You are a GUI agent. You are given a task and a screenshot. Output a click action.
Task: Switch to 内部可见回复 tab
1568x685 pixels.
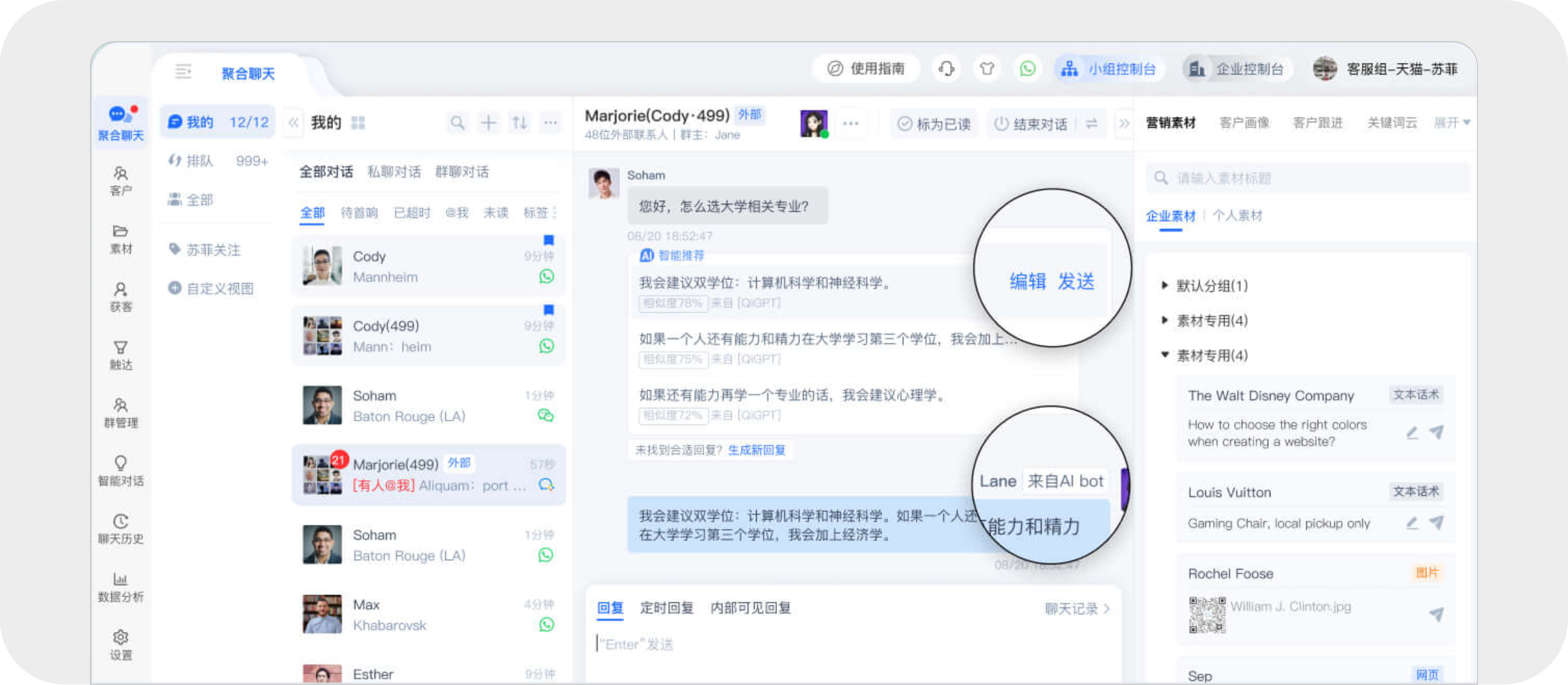750,608
